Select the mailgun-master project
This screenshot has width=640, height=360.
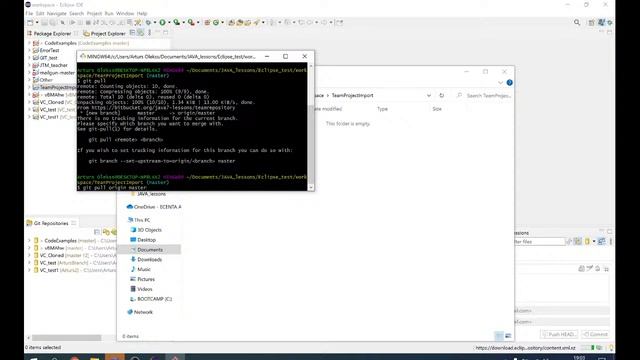[53, 73]
